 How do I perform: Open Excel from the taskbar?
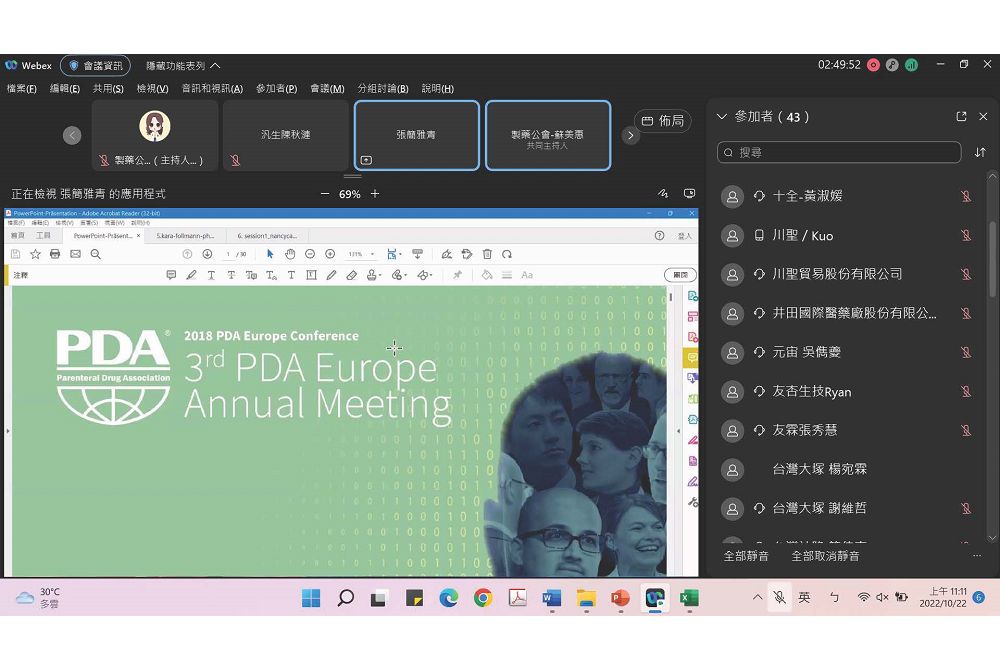point(689,598)
